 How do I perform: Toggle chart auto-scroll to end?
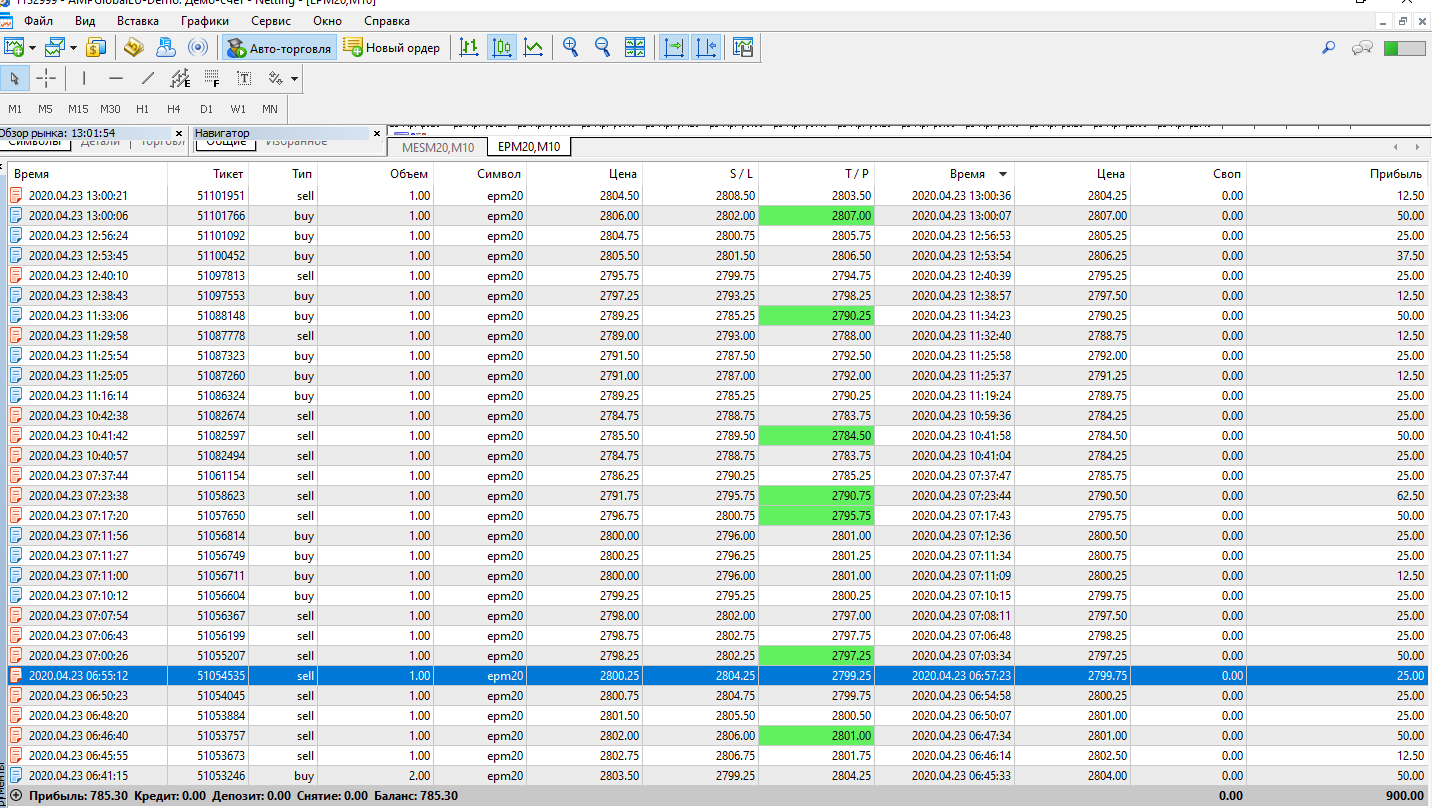tap(674, 47)
